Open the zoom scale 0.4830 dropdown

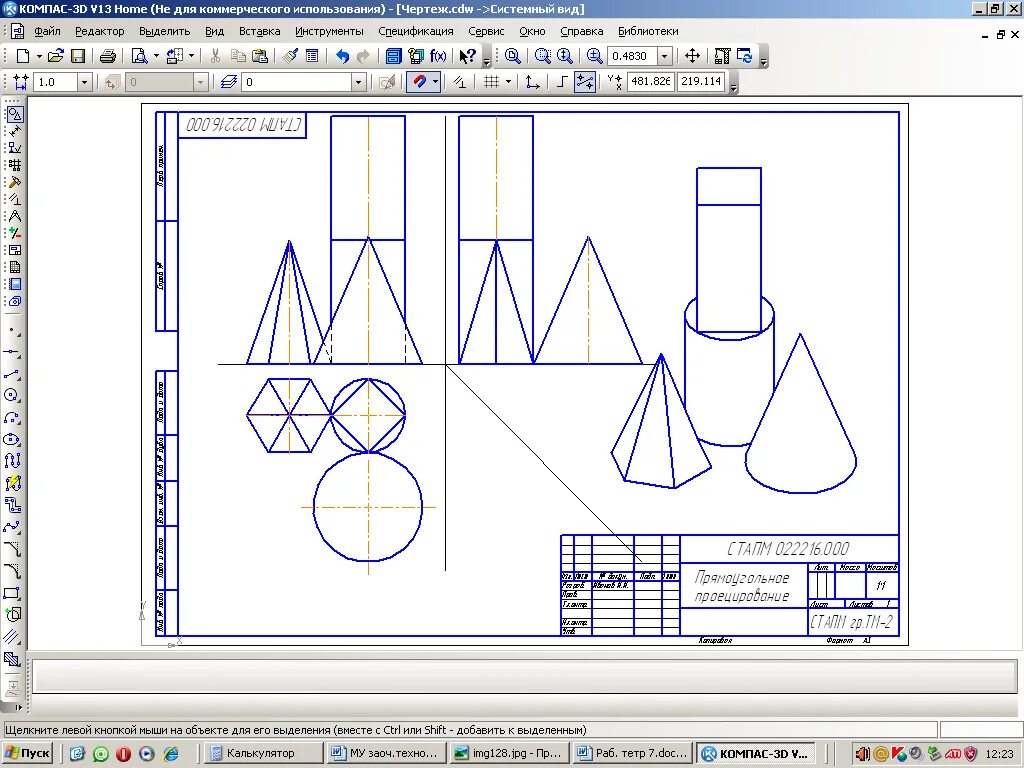tap(664, 56)
